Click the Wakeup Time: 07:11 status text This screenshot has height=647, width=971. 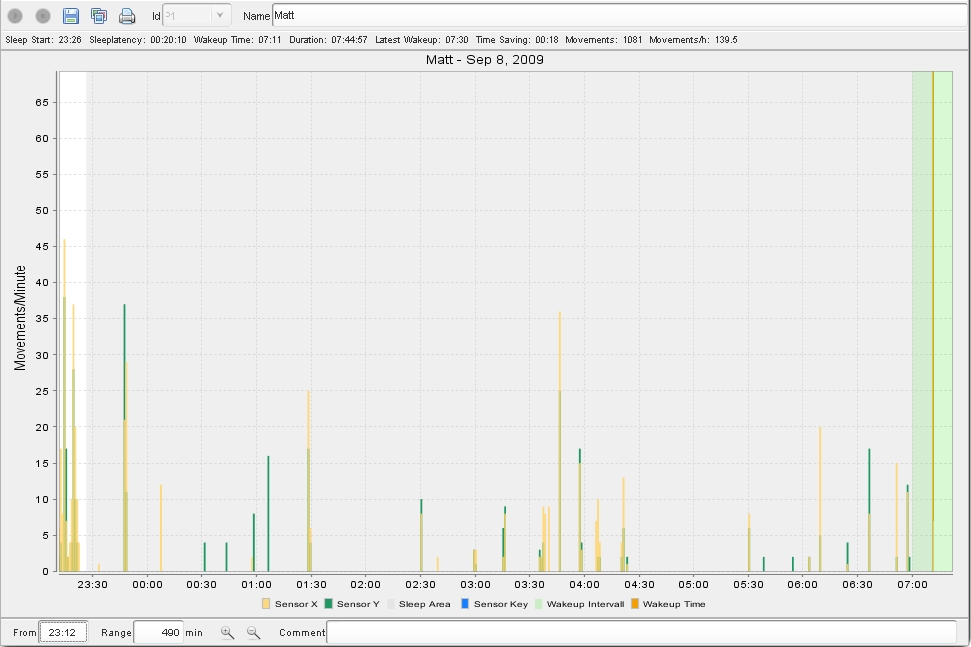(x=237, y=40)
